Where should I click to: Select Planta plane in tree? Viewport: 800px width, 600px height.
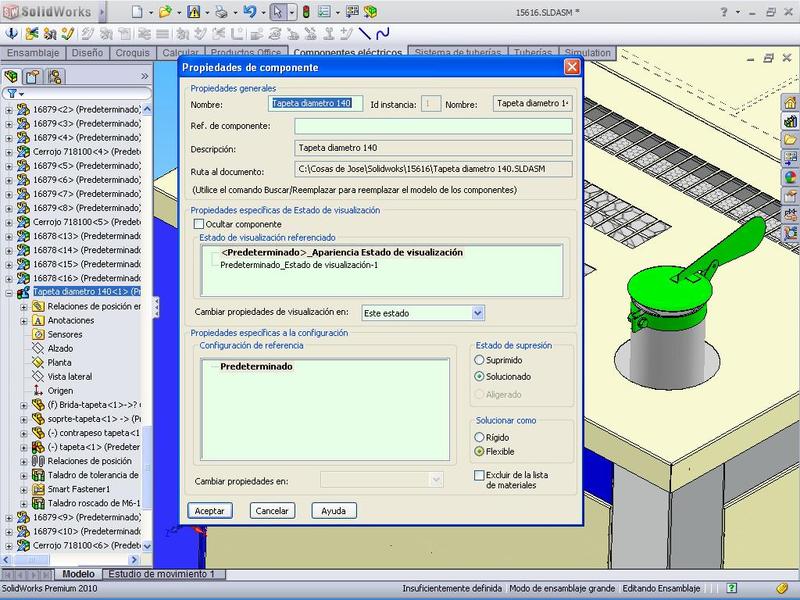pos(59,363)
